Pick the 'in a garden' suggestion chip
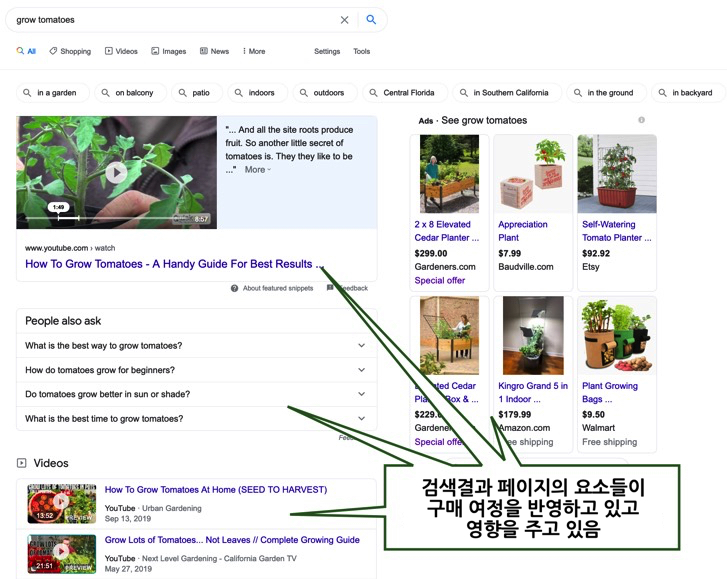This screenshot has width=727, height=579. click(52, 93)
